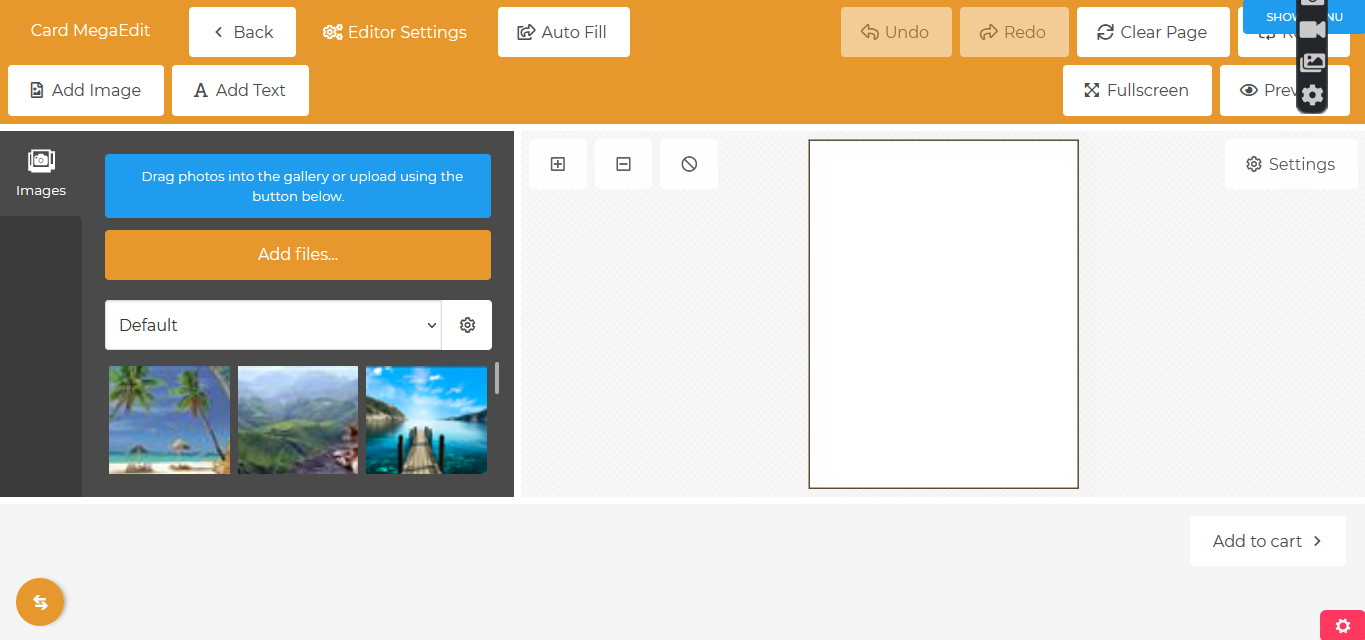Click the orange swap arrows floating button

tap(40, 602)
